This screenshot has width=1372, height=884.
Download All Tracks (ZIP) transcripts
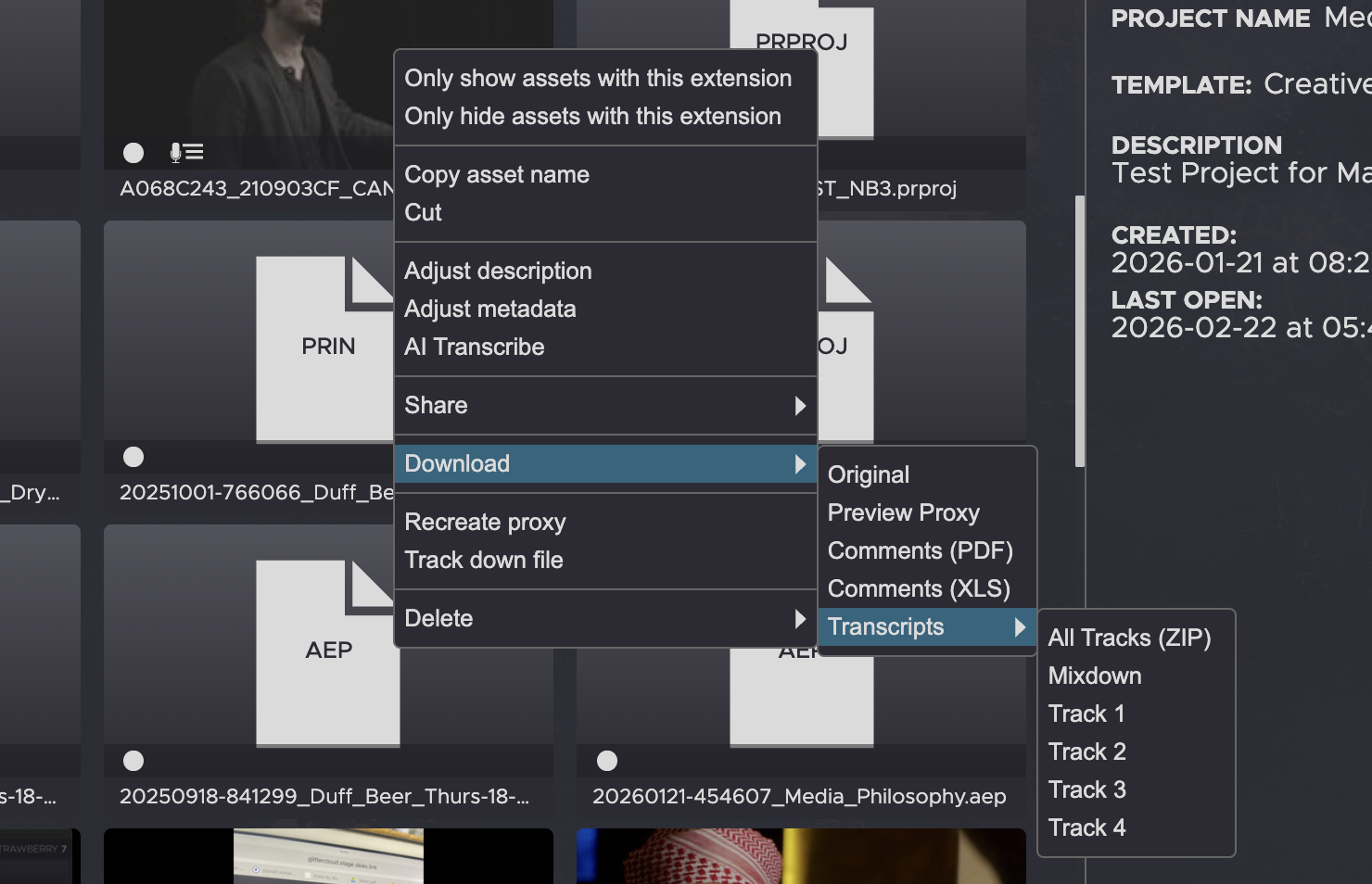[x=1128, y=638]
